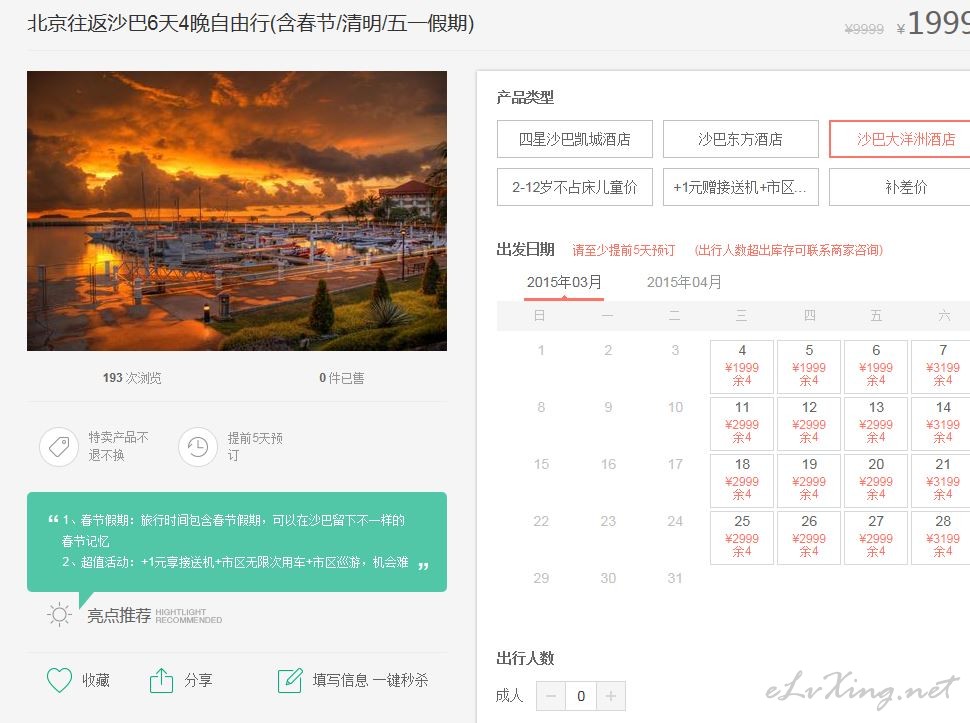Select 沙巴东方酒店 product type
The image size is (970, 723).
coord(740,139)
